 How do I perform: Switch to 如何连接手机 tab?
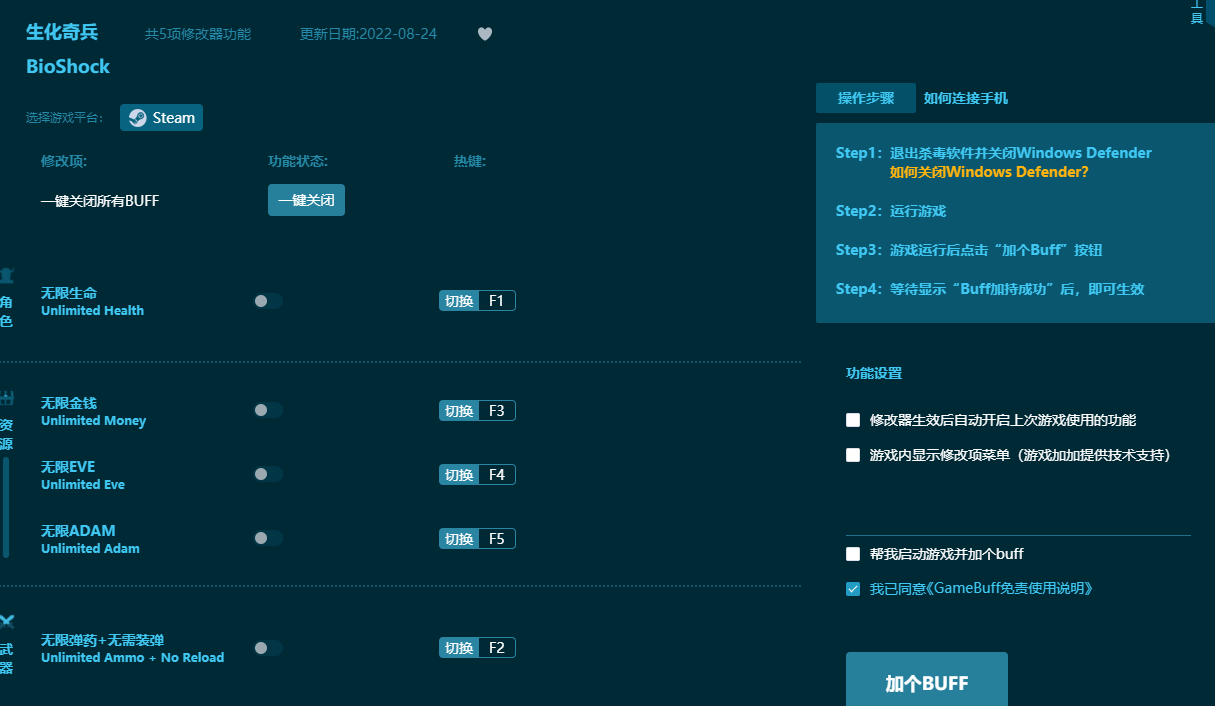[x=966, y=98]
